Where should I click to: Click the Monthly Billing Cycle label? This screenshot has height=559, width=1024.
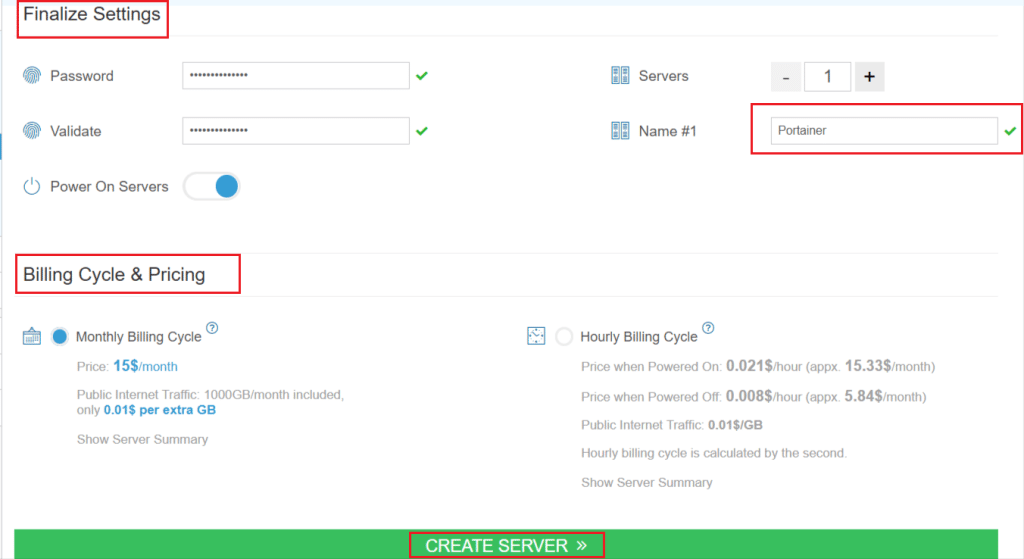[x=138, y=337]
